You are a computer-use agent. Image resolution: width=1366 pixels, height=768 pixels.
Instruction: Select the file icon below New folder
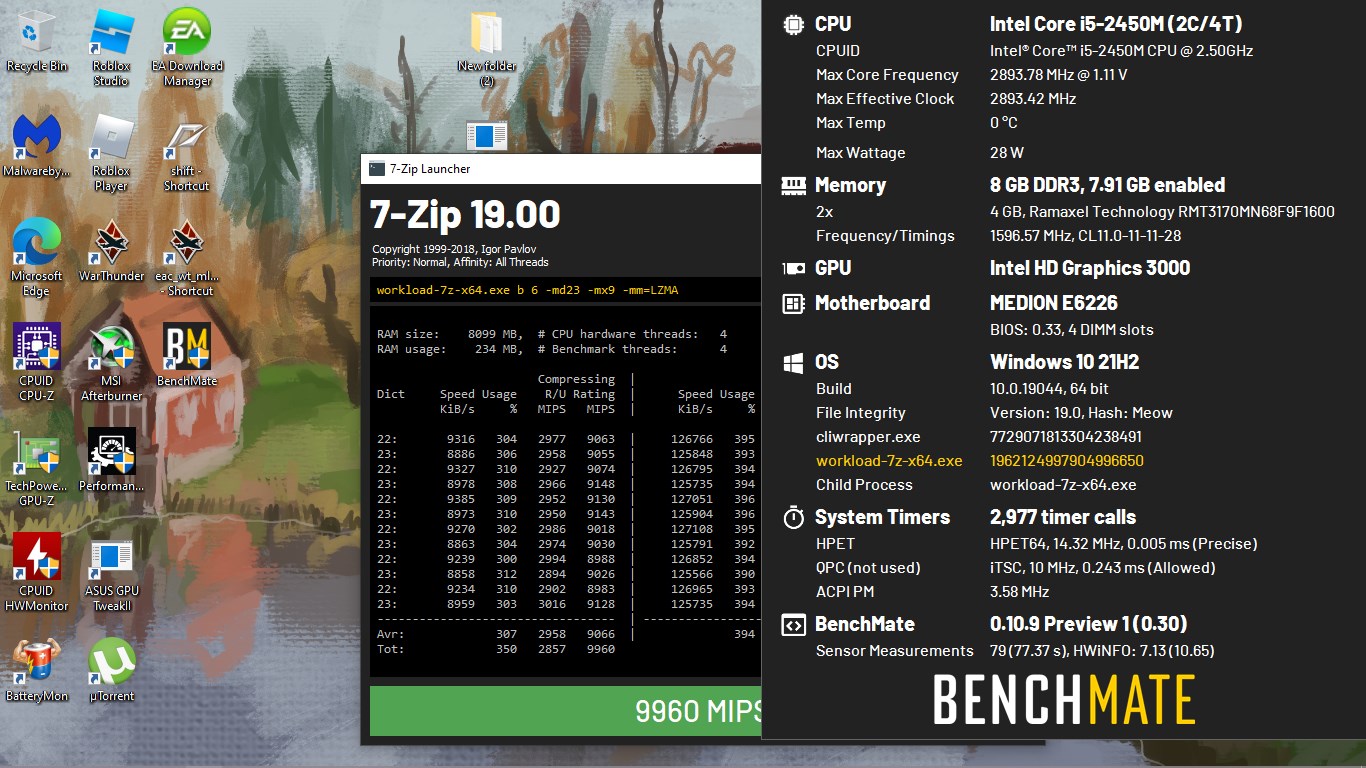tap(487, 137)
